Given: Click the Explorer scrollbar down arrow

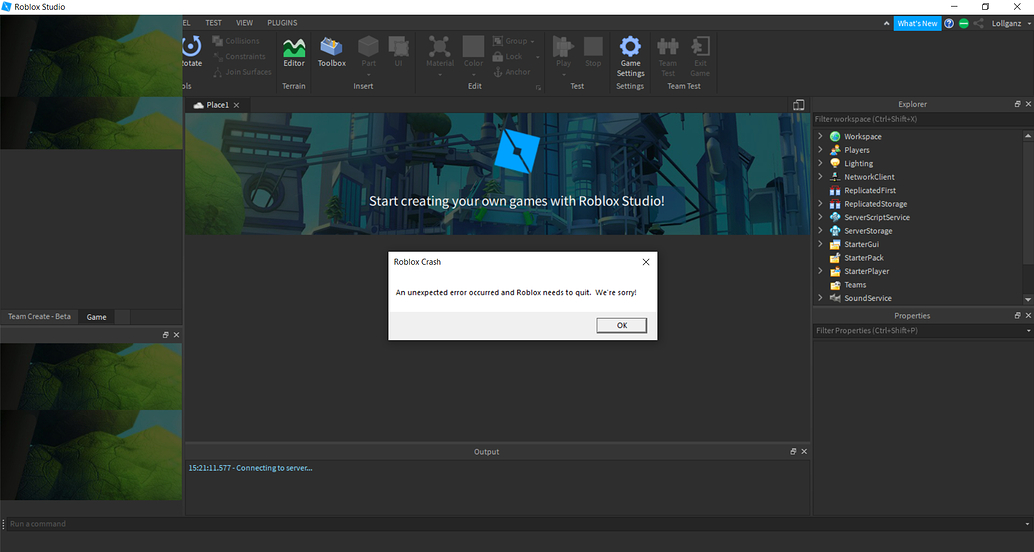Looking at the screenshot, I should (x=1028, y=299).
